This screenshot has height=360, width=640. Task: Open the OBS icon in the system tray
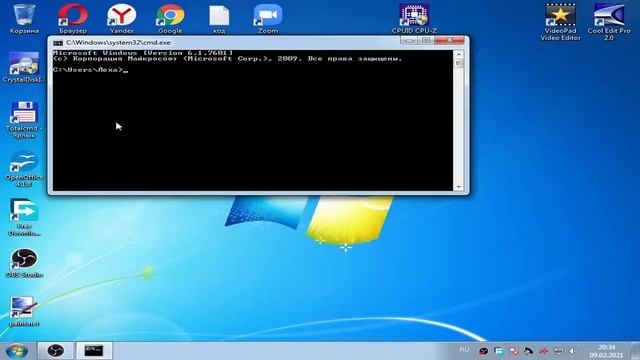coord(483,351)
